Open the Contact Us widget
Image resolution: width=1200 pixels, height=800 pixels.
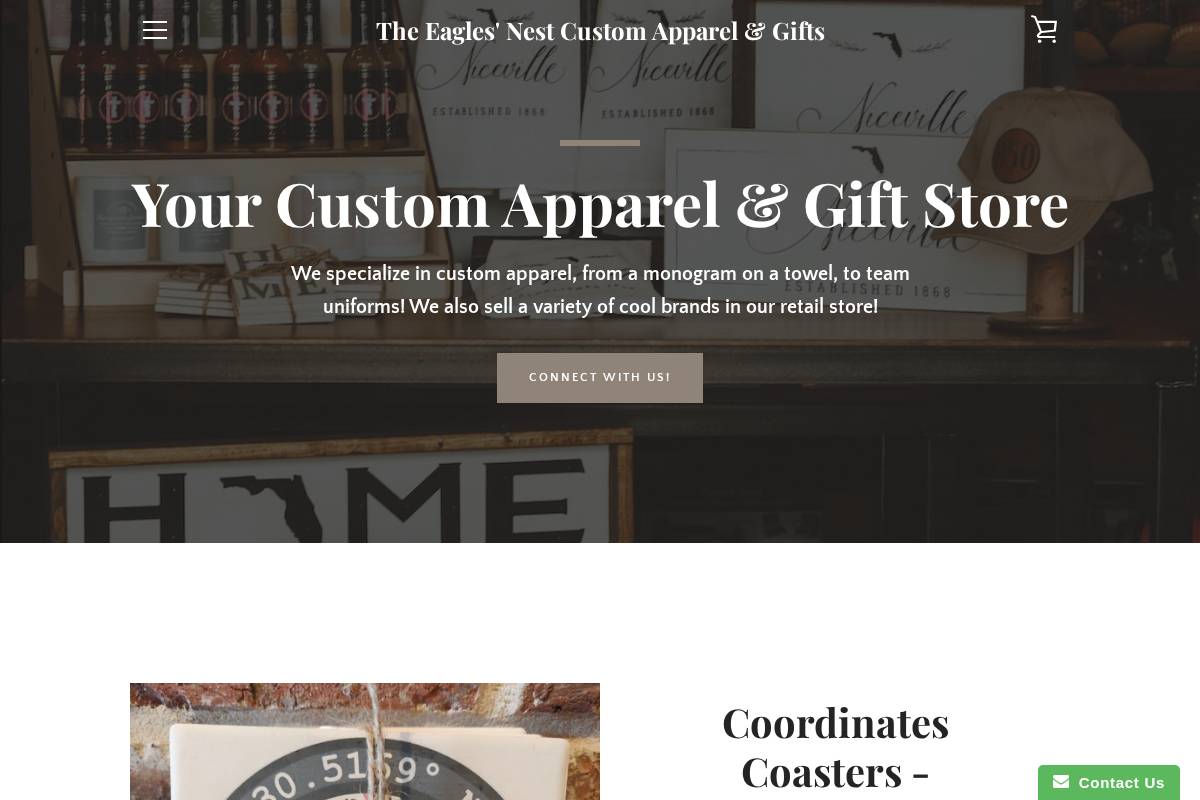pos(1109,782)
